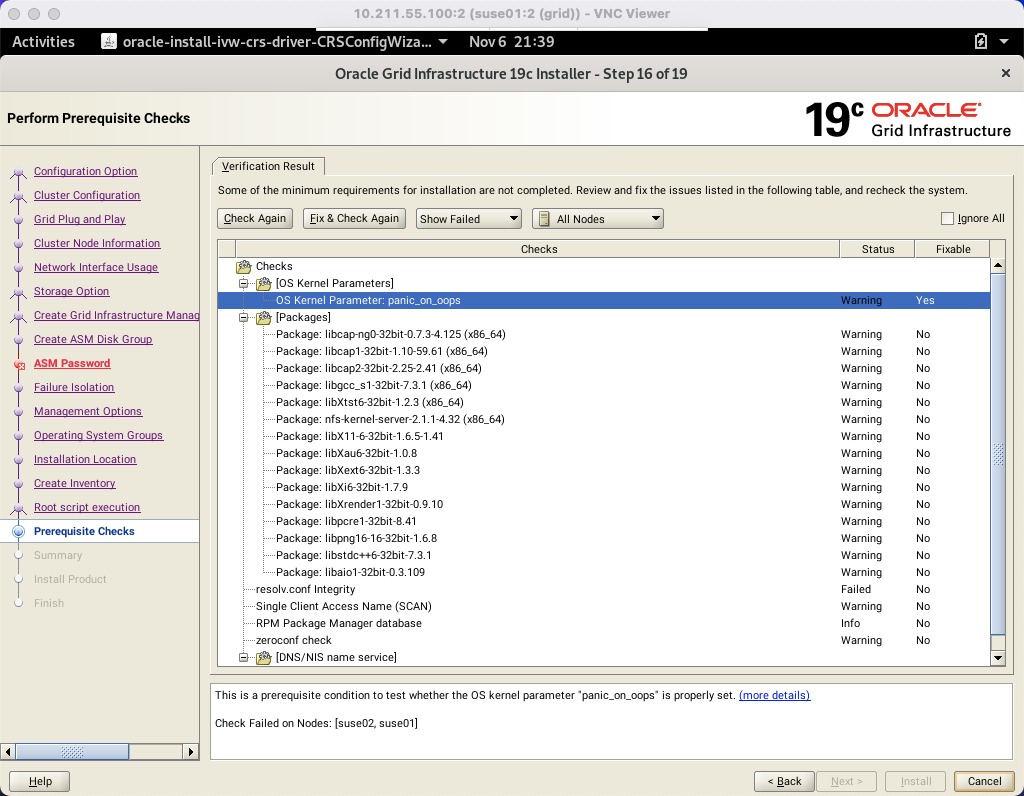The image size is (1024, 796).
Task: Open the application menu dropdown arrow
Action: point(443,42)
